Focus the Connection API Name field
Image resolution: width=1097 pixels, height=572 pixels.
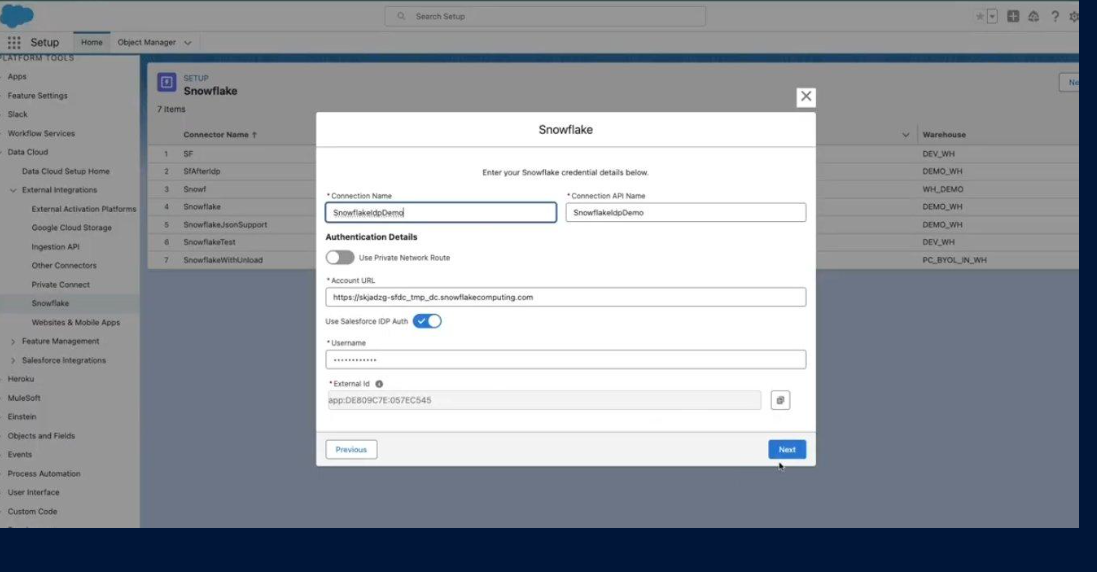[686, 213]
